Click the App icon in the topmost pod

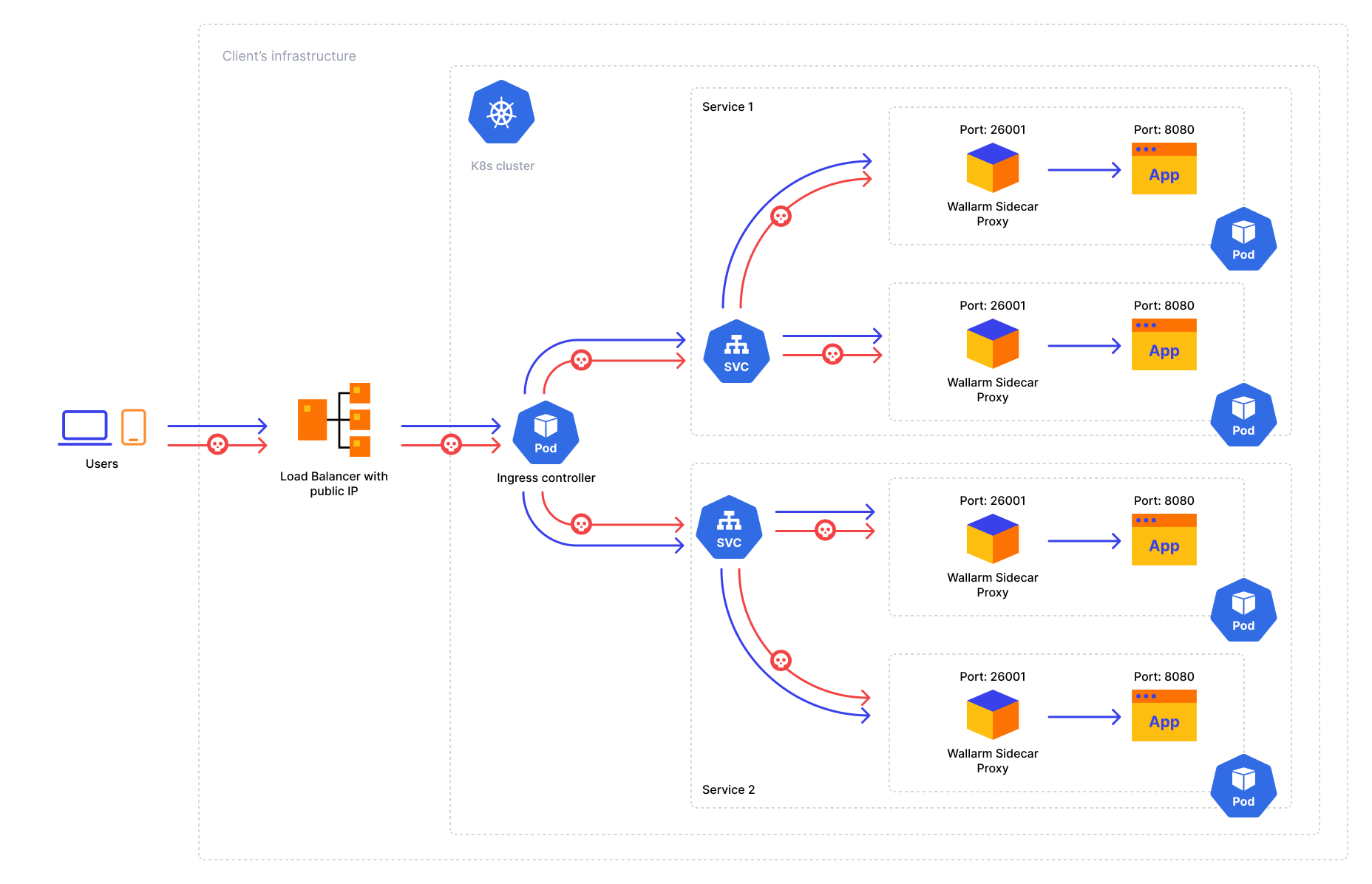click(x=1164, y=169)
